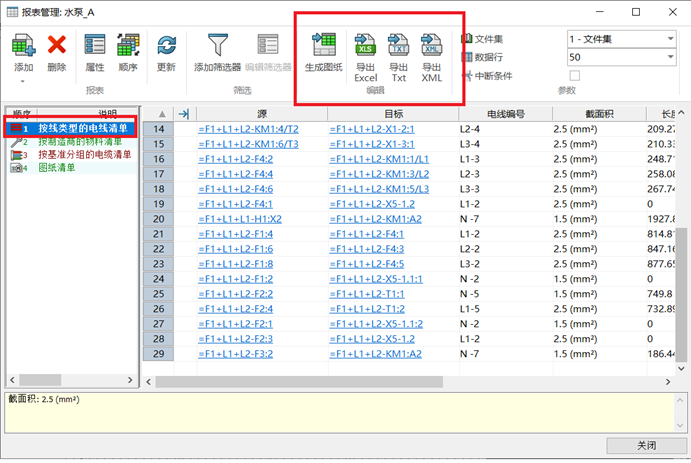Image resolution: width=691 pixels, height=463 pixels.
Task: Maximize the 报表管理 window
Action: (x=636, y=12)
